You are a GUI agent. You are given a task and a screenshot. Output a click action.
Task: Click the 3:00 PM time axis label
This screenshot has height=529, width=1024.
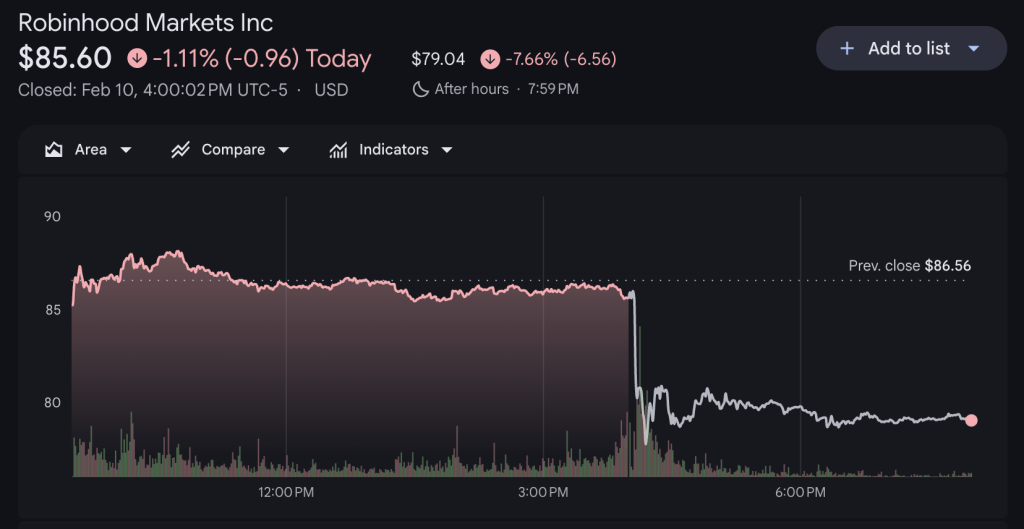pos(543,492)
